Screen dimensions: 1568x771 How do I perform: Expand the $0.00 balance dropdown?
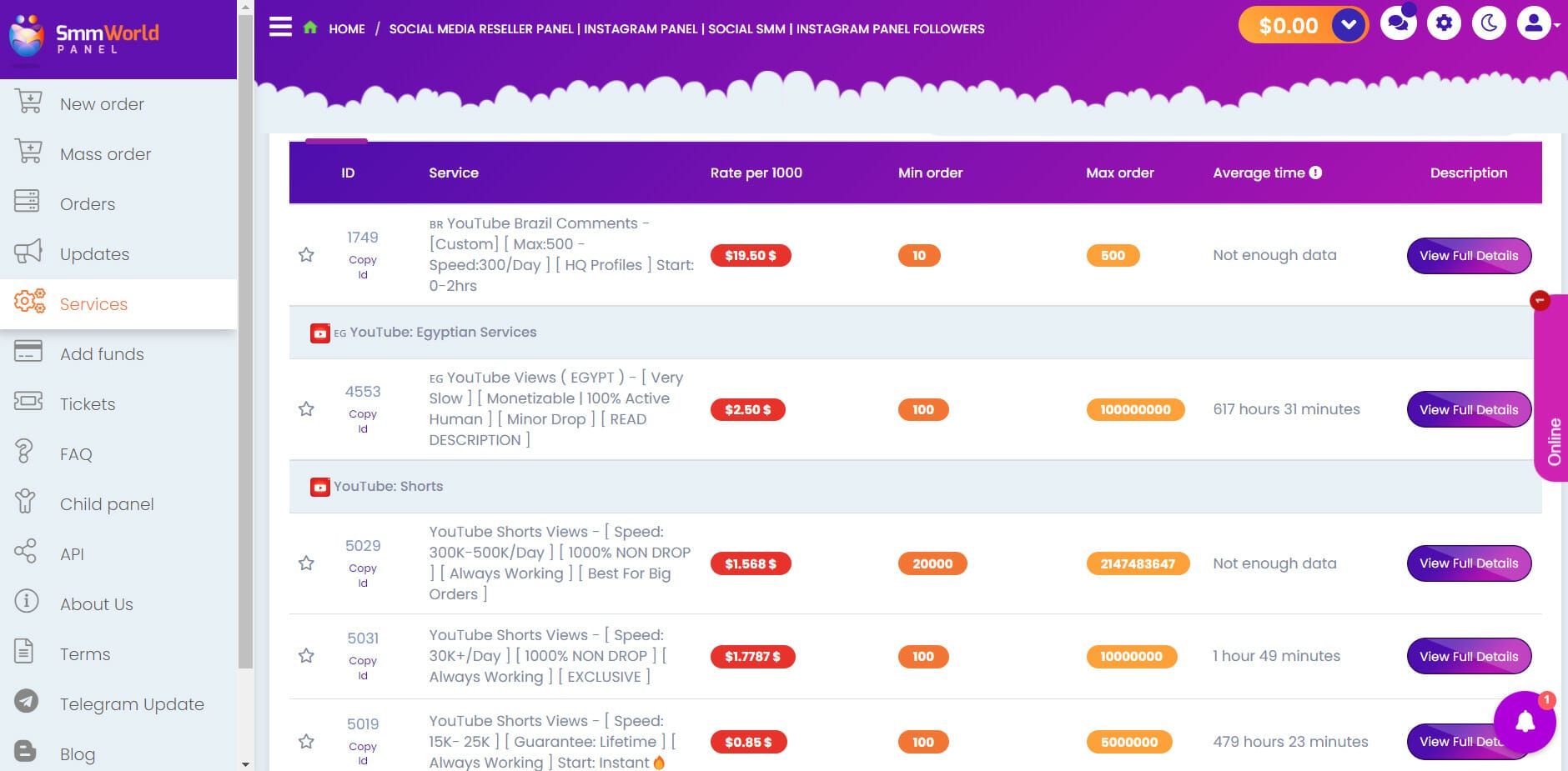tap(1349, 25)
